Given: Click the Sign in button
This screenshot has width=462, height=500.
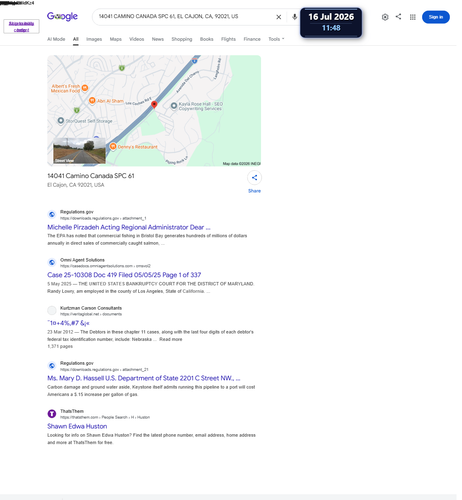Looking at the screenshot, I should point(436,17).
